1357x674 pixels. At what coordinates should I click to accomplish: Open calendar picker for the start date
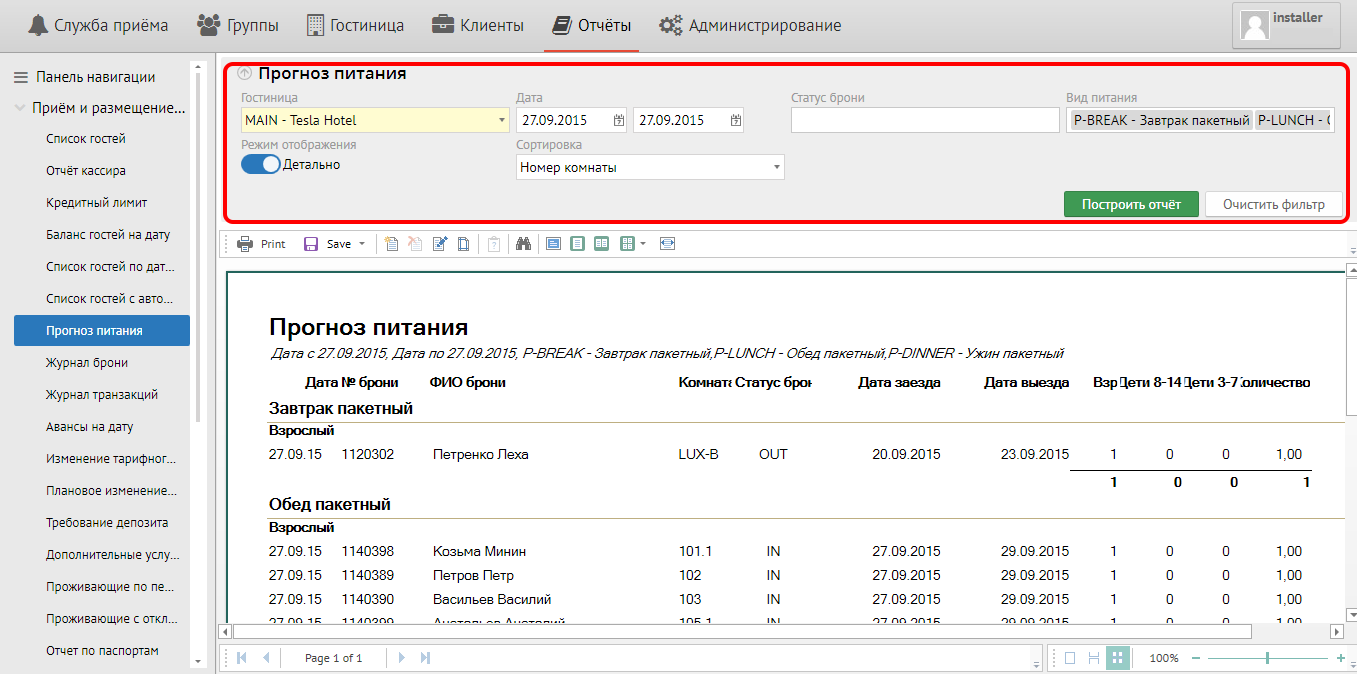[618, 120]
